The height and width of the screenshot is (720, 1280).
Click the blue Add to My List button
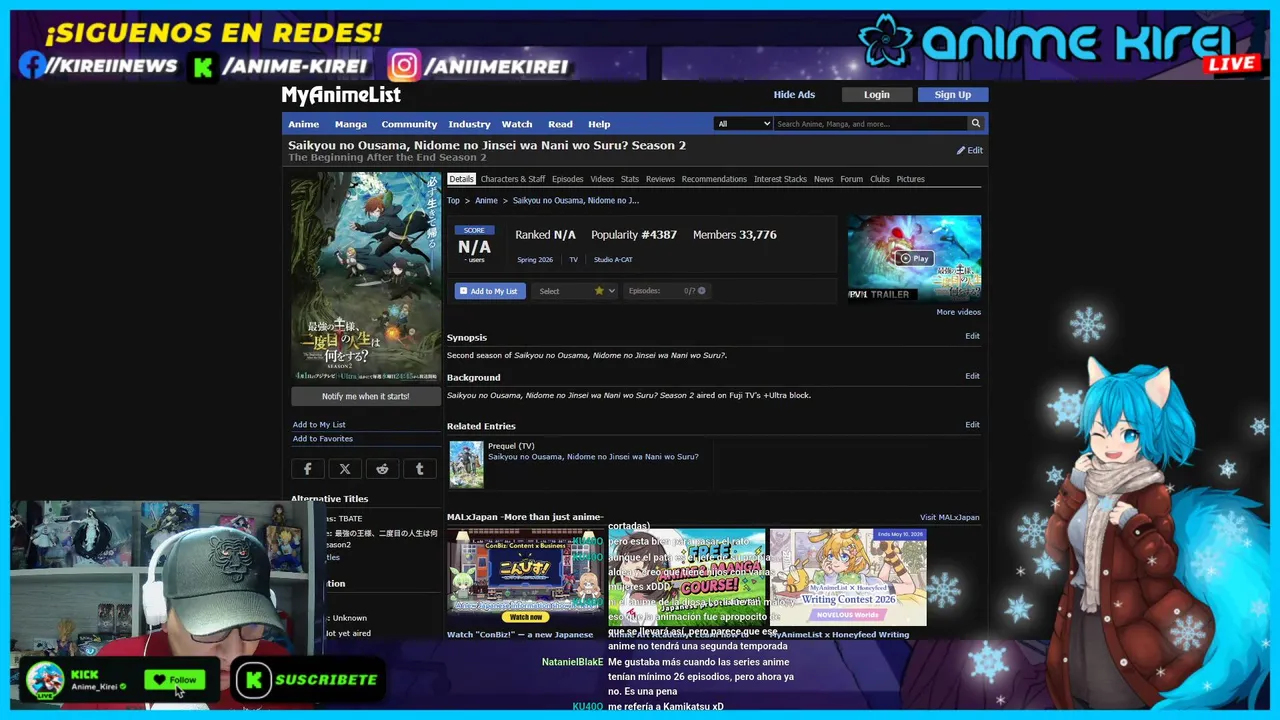click(x=490, y=291)
